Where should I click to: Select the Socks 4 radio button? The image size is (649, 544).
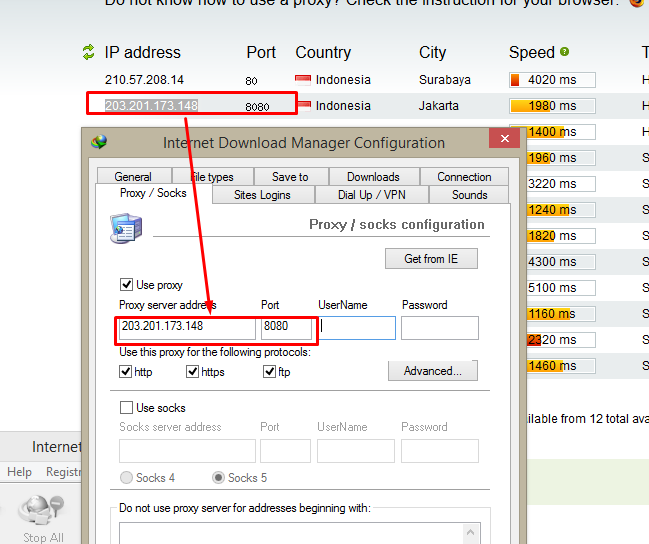(x=126, y=478)
